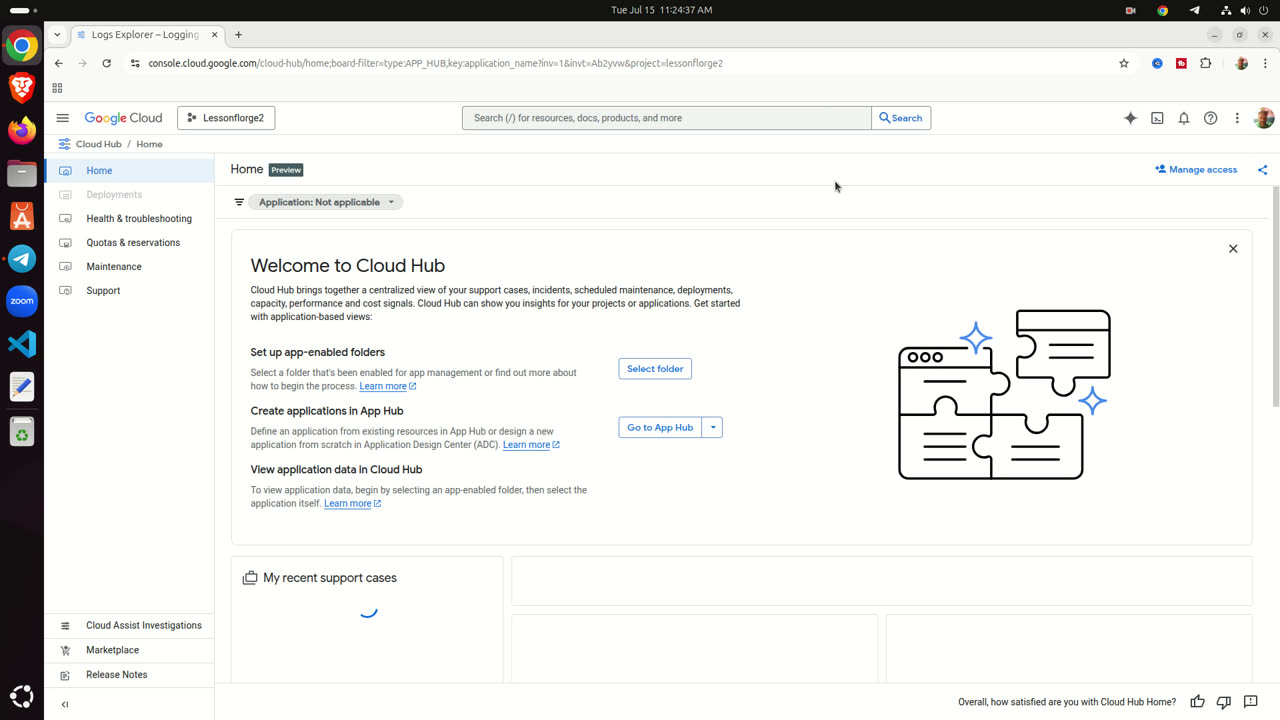Open a new browser tab
The image size is (1280, 720).
[238, 34]
